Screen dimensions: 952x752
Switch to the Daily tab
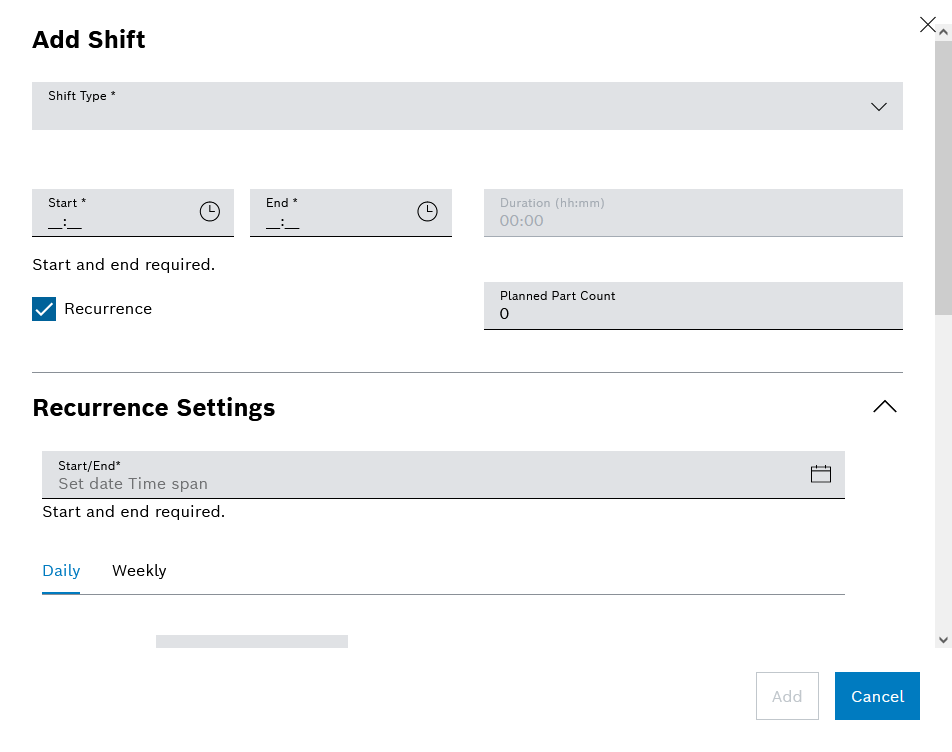click(61, 571)
